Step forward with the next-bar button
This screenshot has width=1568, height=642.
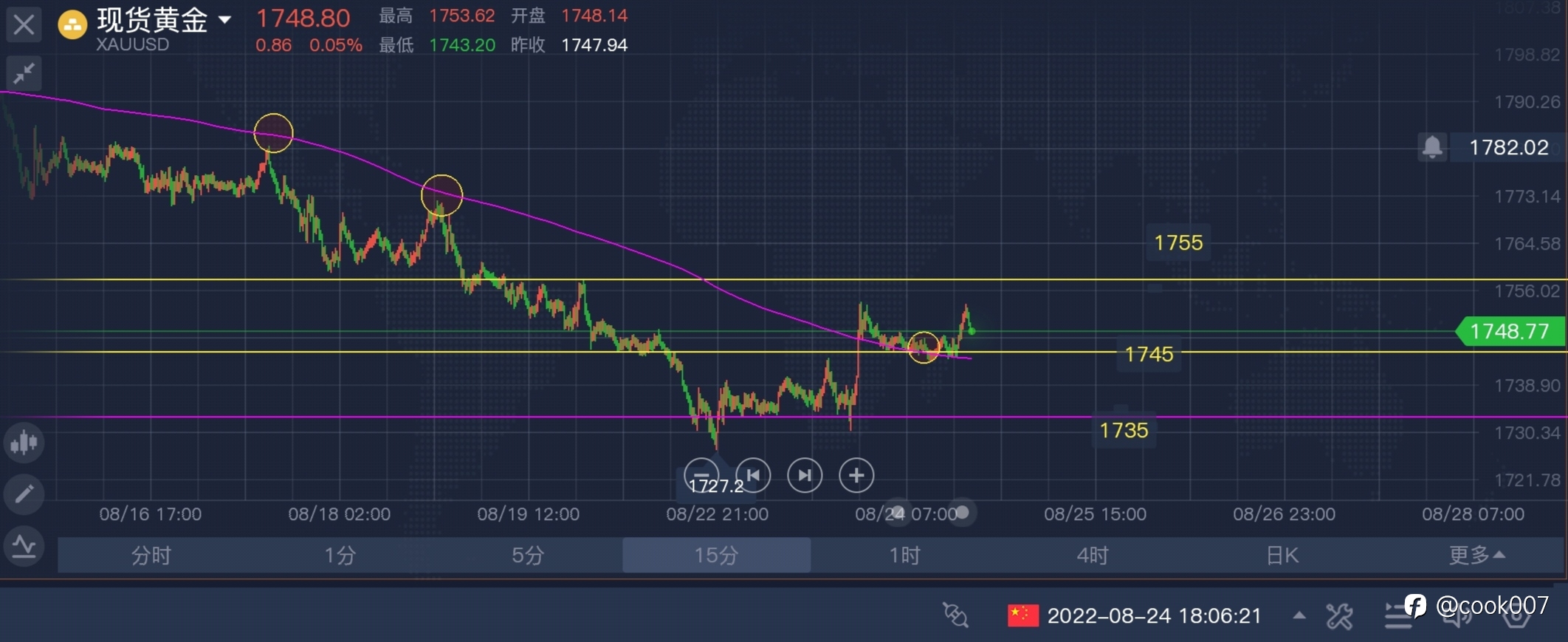pos(805,475)
